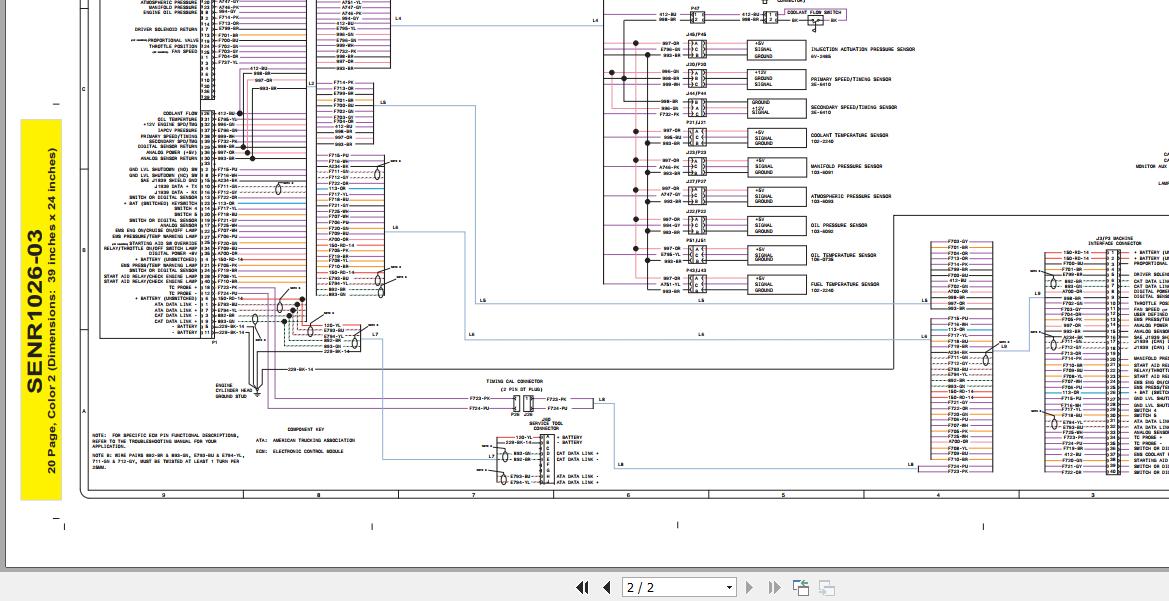
Task: Go to the previous page
Action: click(x=606, y=587)
